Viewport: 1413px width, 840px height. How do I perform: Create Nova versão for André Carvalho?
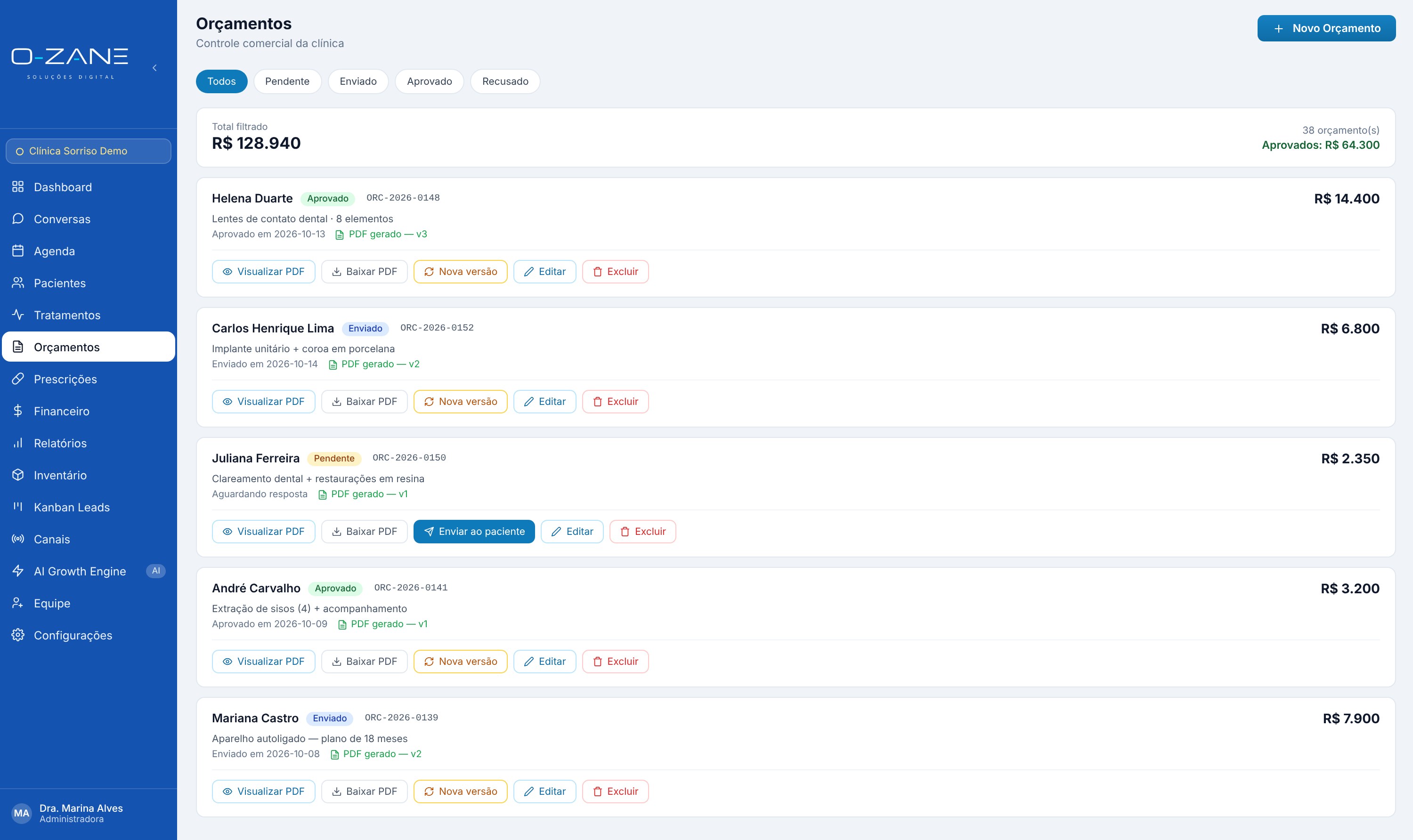click(460, 661)
